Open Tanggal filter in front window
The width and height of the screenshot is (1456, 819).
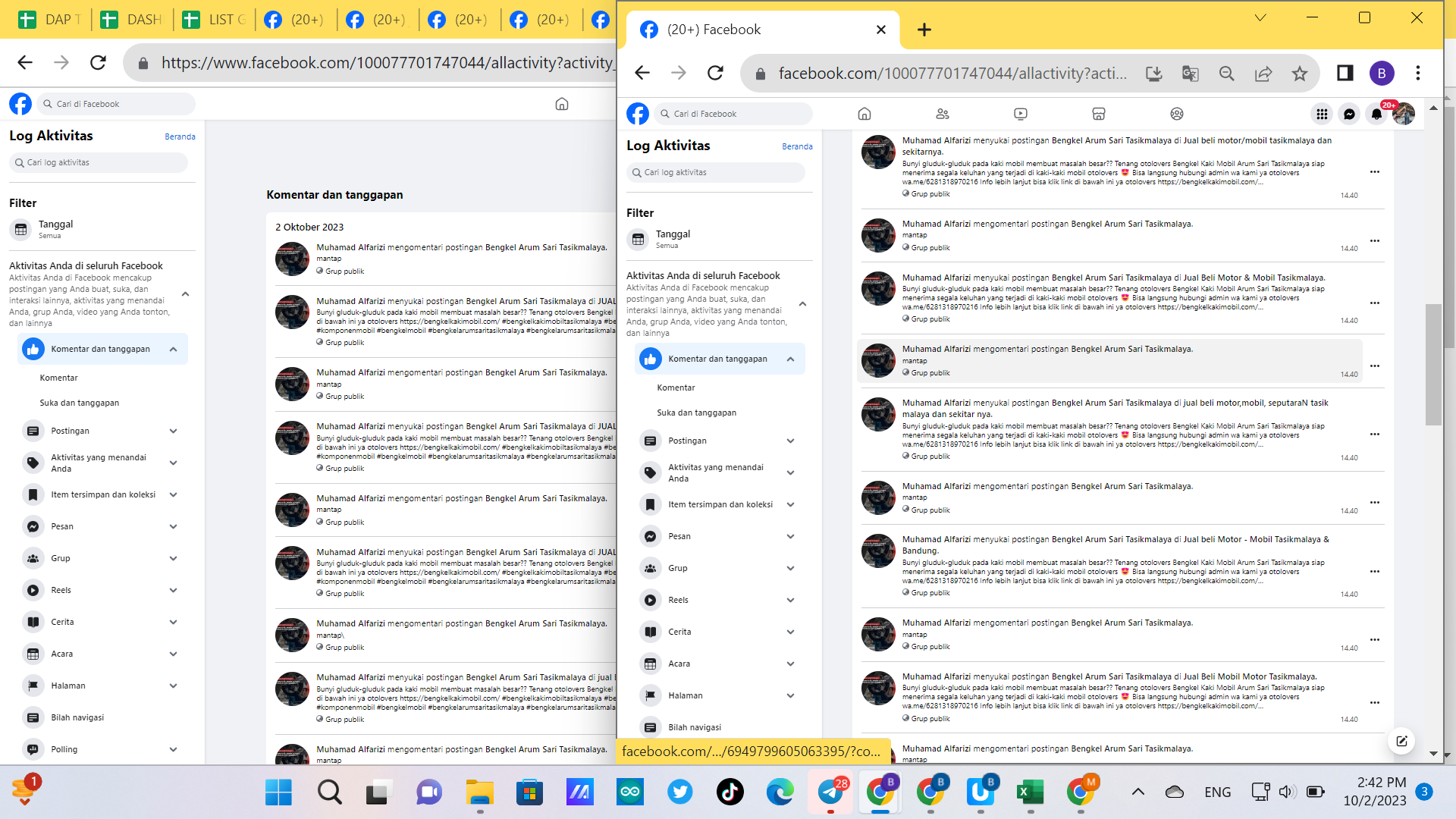click(x=719, y=239)
